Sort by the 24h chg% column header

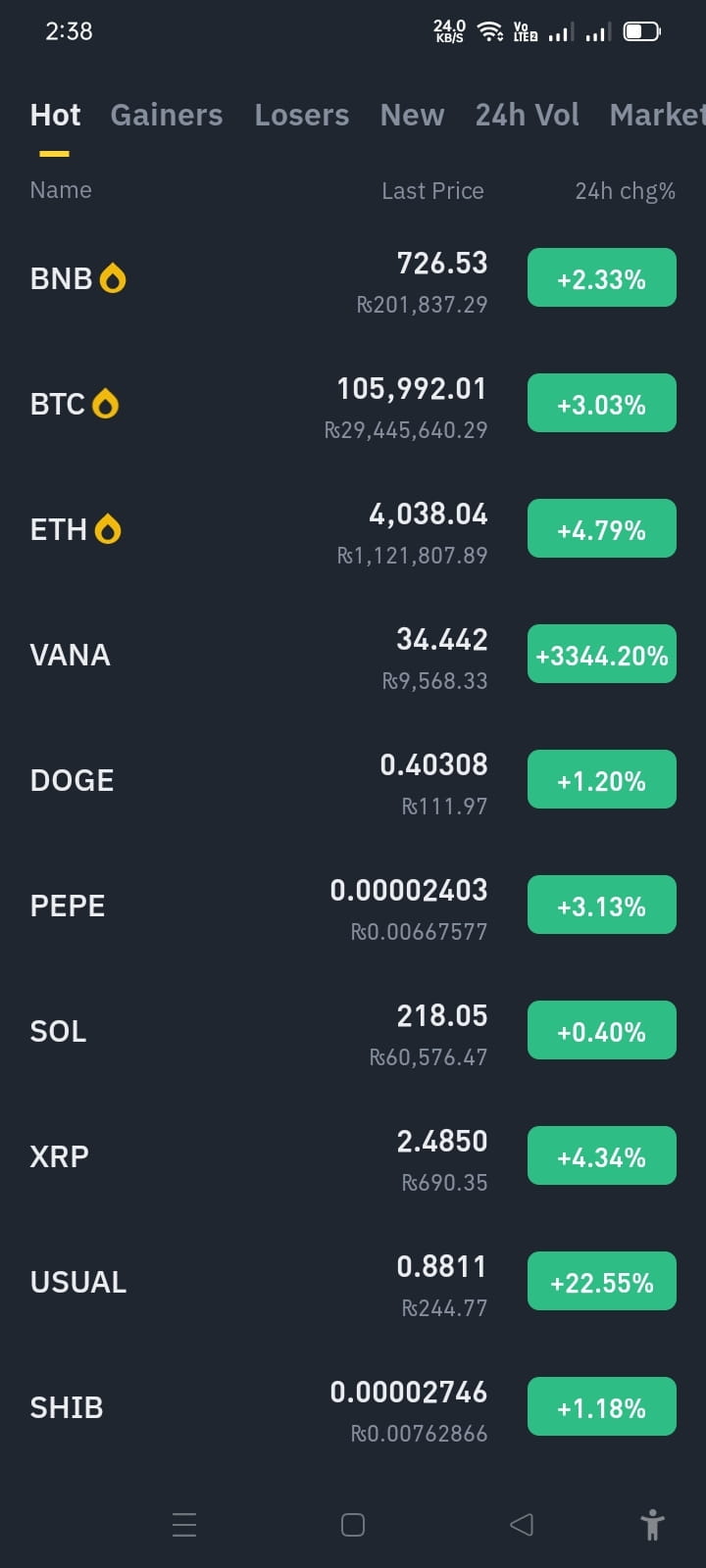click(625, 191)
